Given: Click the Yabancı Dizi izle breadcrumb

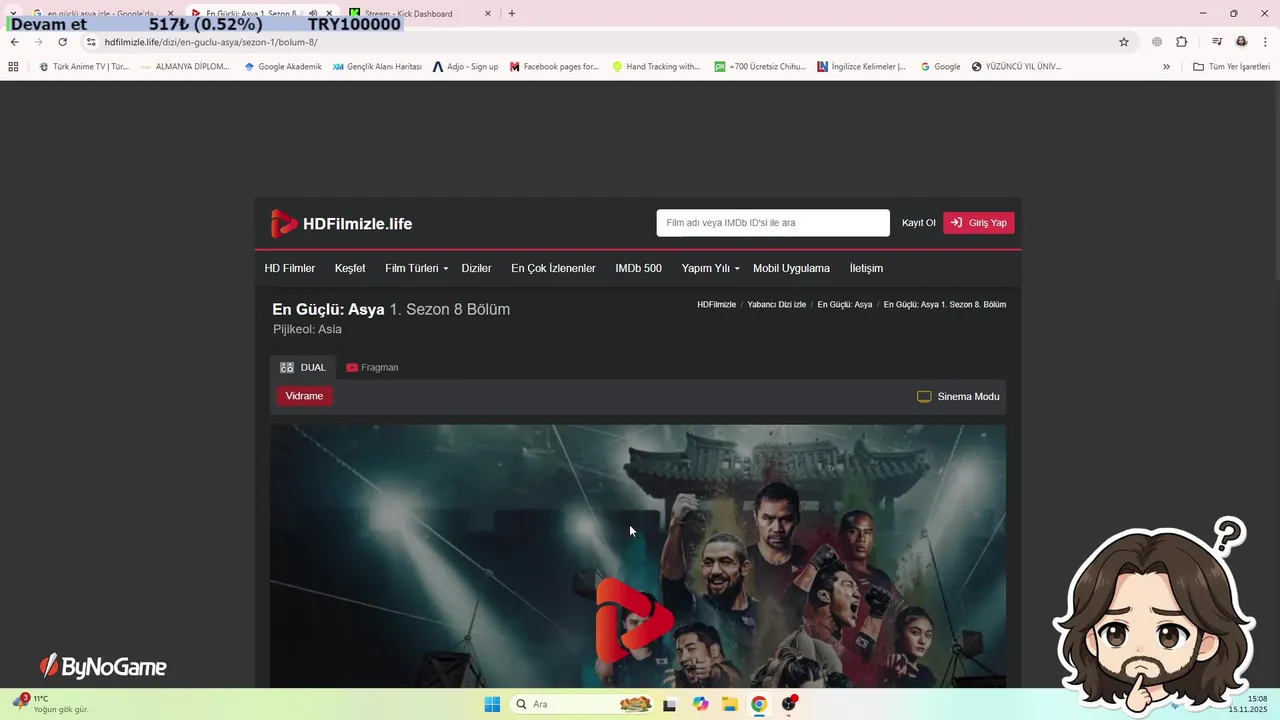Looking at the screenshot, I should pyautogui.click(x=777, y=304).
